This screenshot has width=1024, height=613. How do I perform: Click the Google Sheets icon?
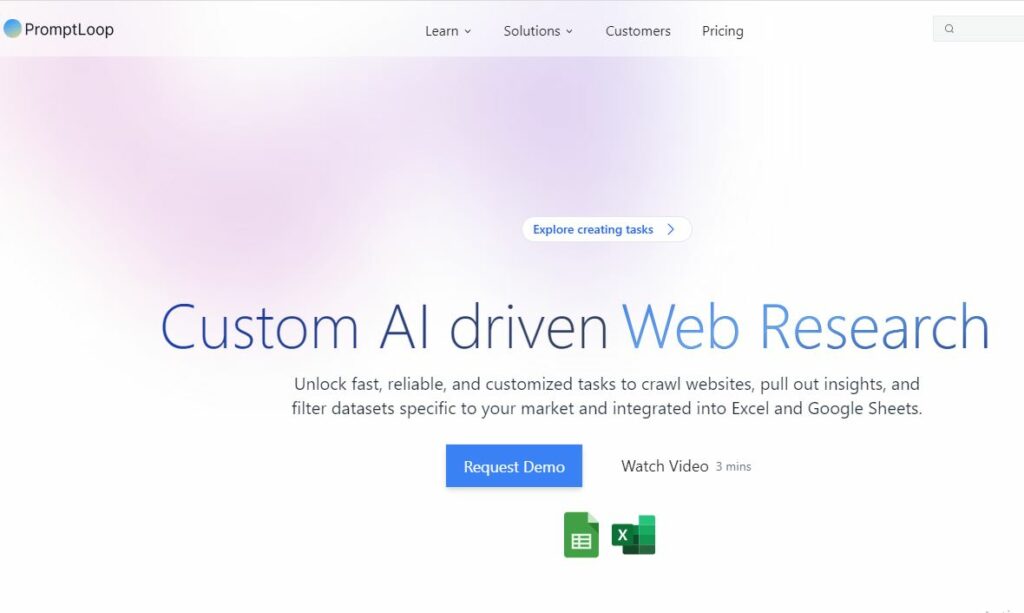point(581,535)
